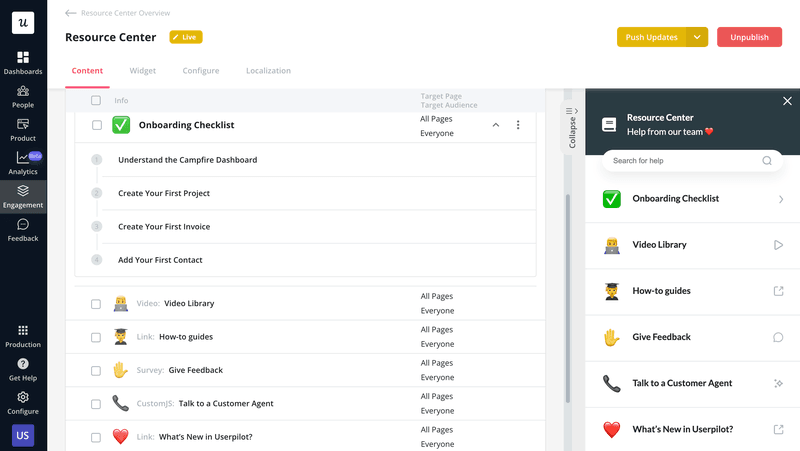Viewport: 800px width, 451px height.
Task: Open the Push Updates dropdown arrow
Action: (x=697, y=37)
